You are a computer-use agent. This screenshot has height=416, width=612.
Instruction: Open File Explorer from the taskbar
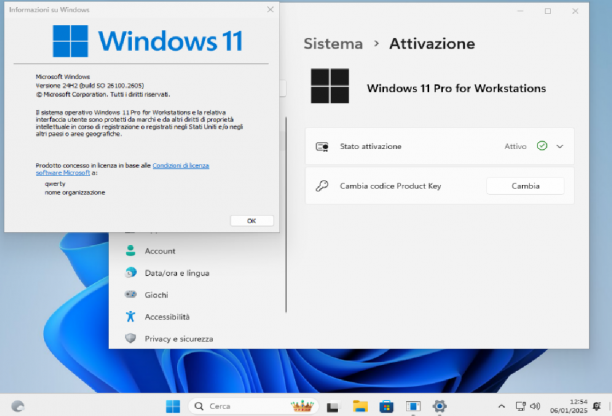(x=360, y=406)
